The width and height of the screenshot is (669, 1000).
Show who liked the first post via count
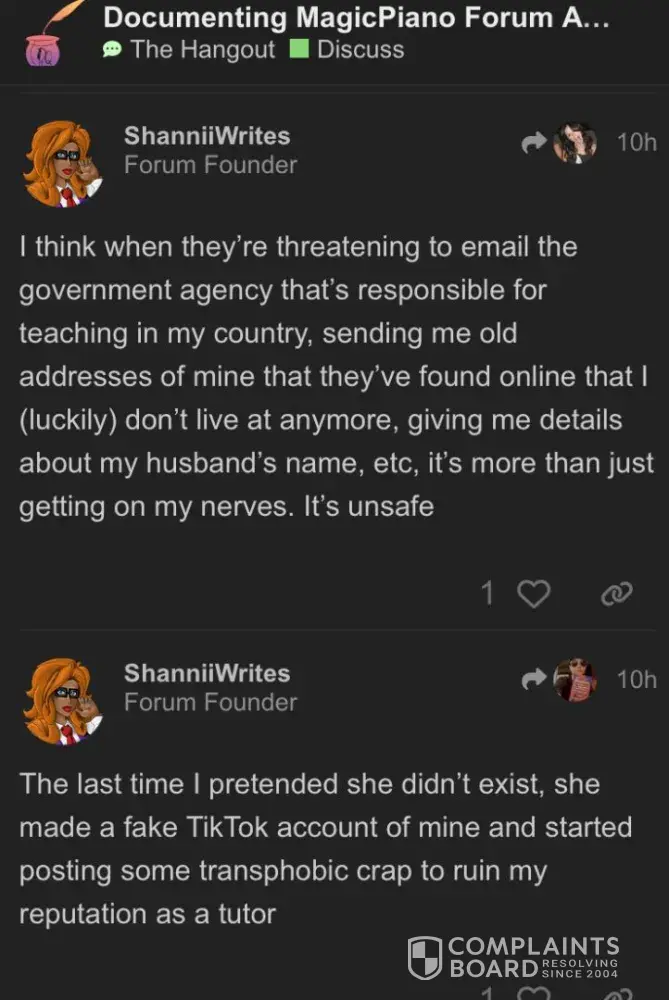(x=487, y=593)
